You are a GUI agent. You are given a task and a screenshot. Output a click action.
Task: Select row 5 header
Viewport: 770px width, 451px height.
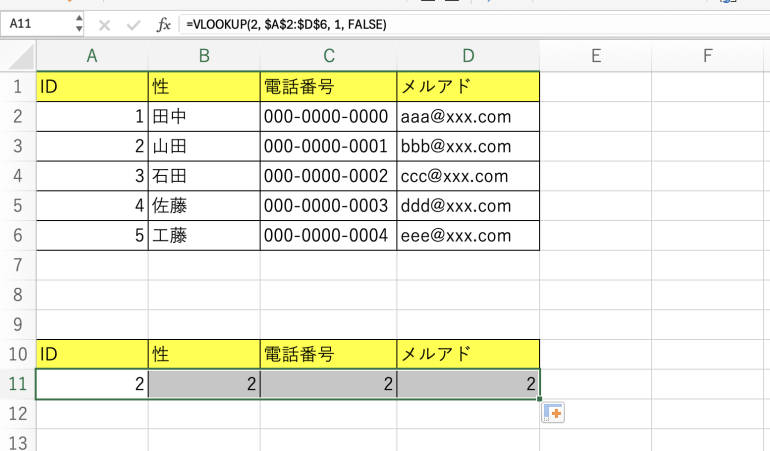coord(18,205)
